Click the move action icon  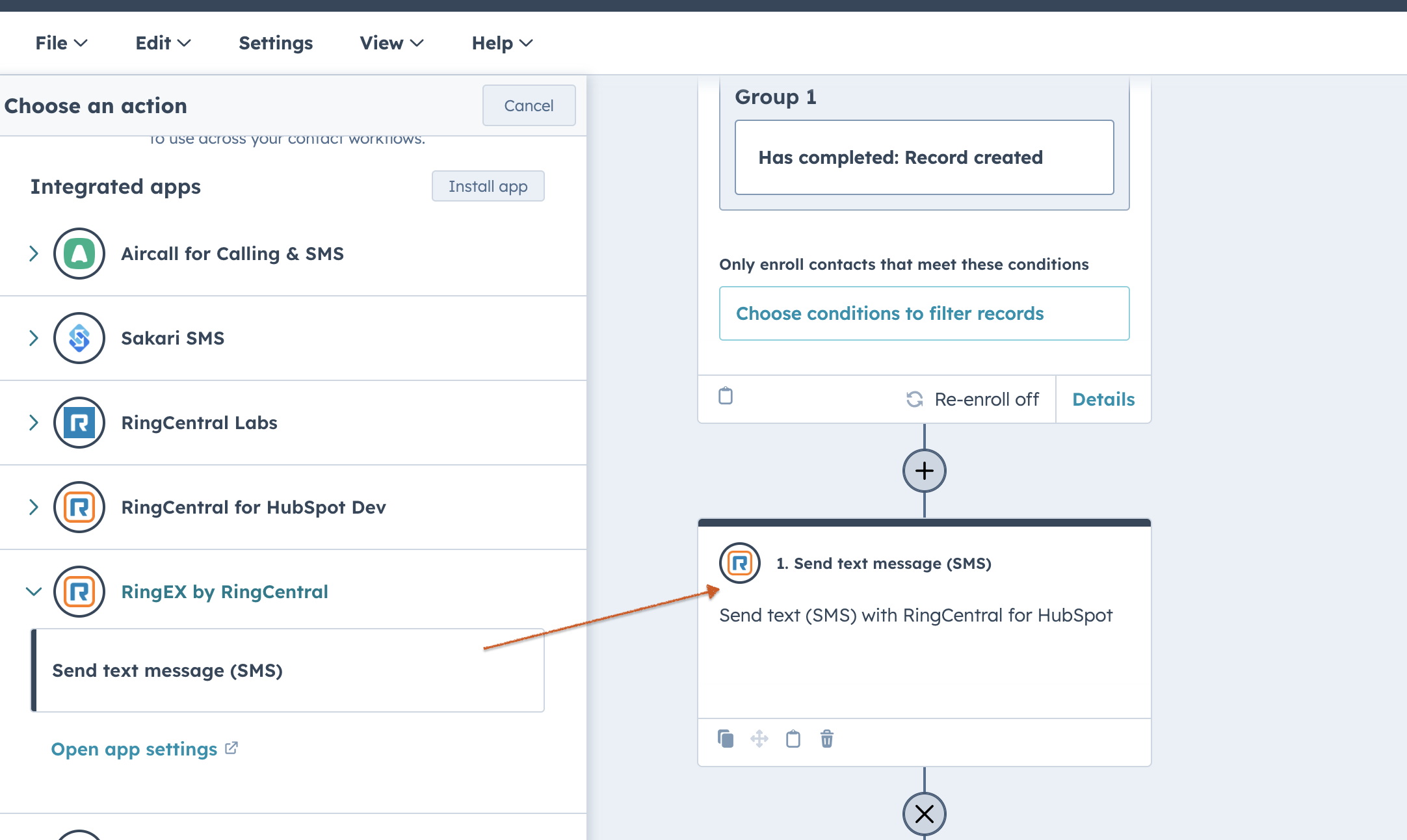pyautogui.click(x=759, y=739)
